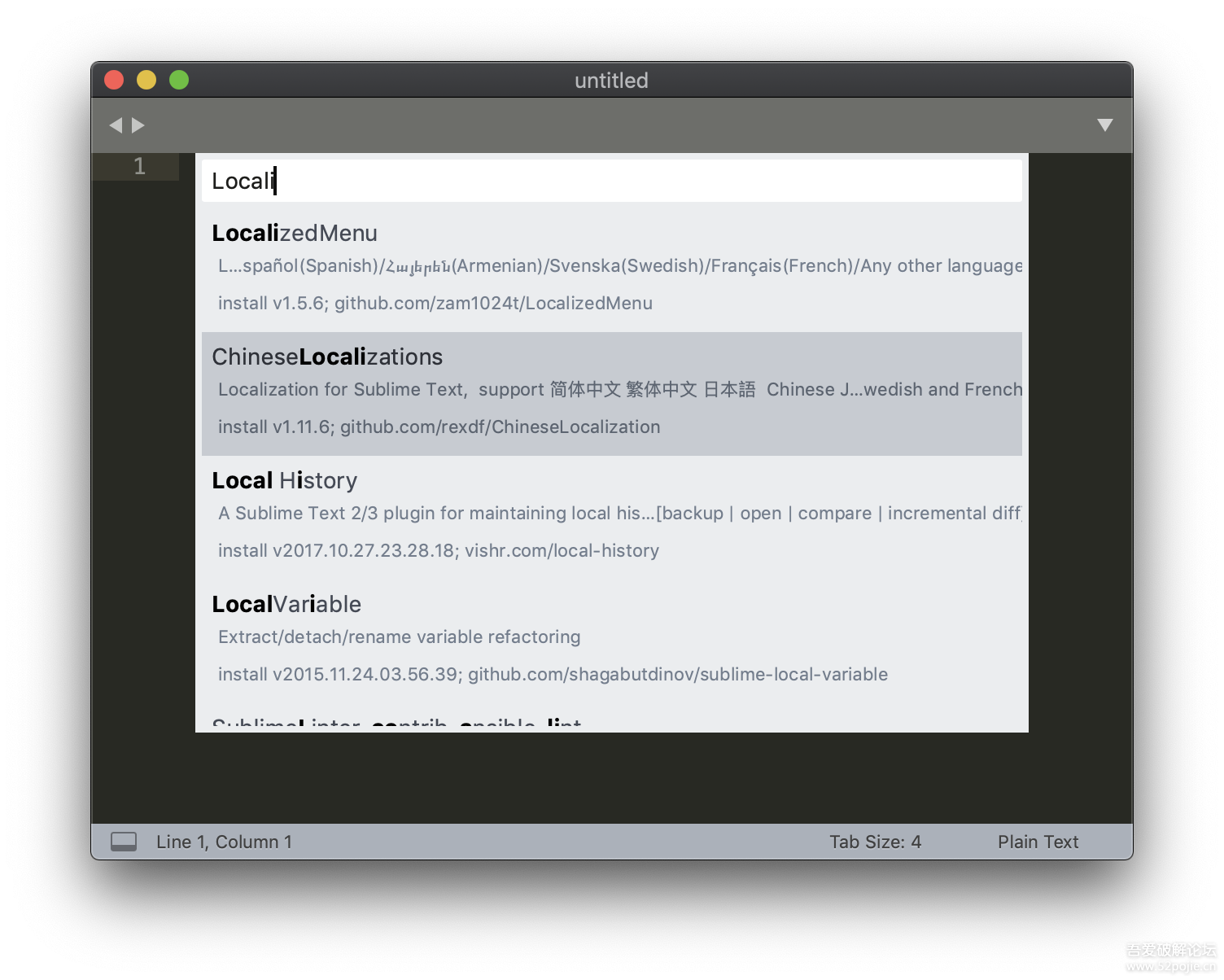Screen dimensions: 1224x980
Task: Minimize the window using yellow button
Action: tap(146, 80)
